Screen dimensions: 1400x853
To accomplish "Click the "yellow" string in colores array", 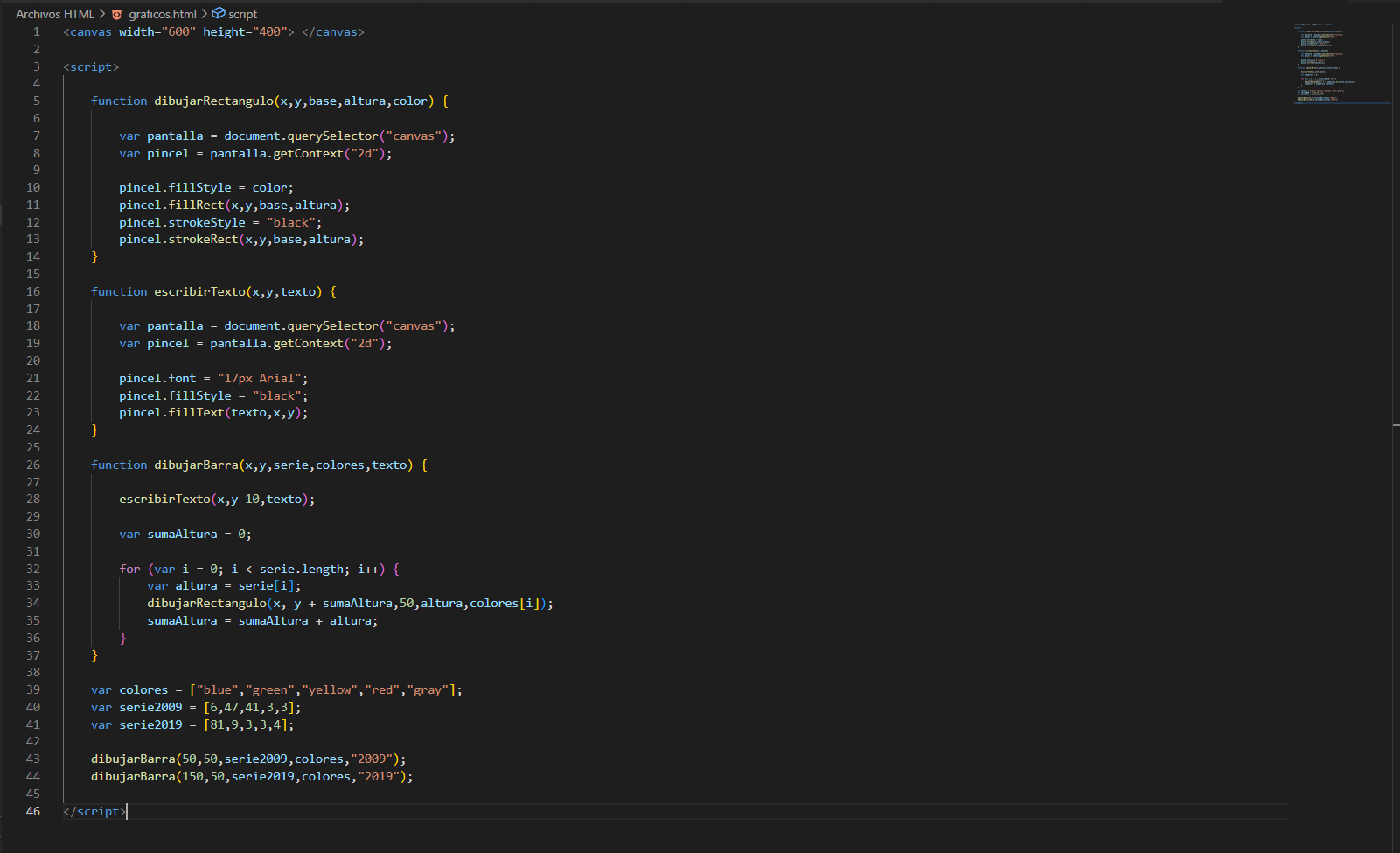I will coord(330,689).
